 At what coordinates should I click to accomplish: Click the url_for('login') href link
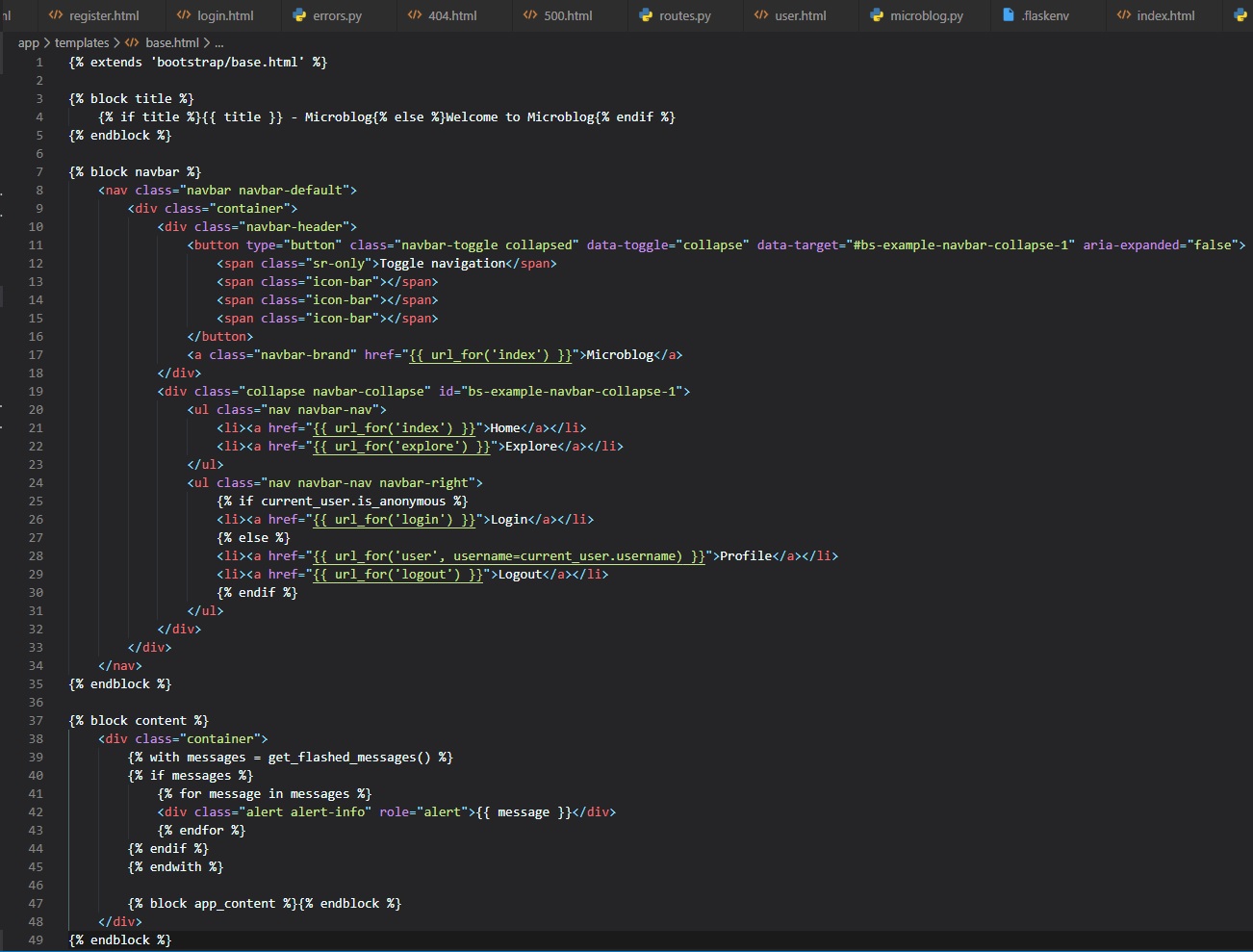point(395,520)
